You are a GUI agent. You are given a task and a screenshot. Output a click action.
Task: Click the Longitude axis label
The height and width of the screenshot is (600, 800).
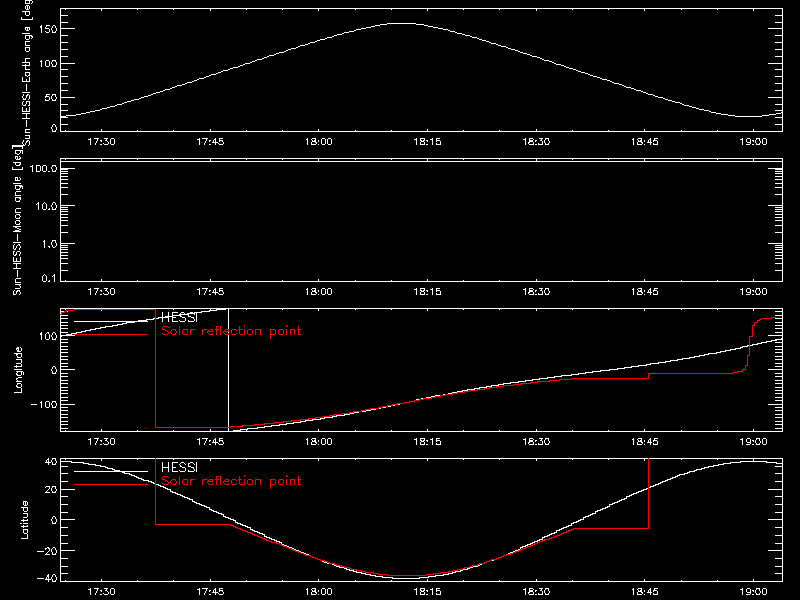(x=18, y=370)
